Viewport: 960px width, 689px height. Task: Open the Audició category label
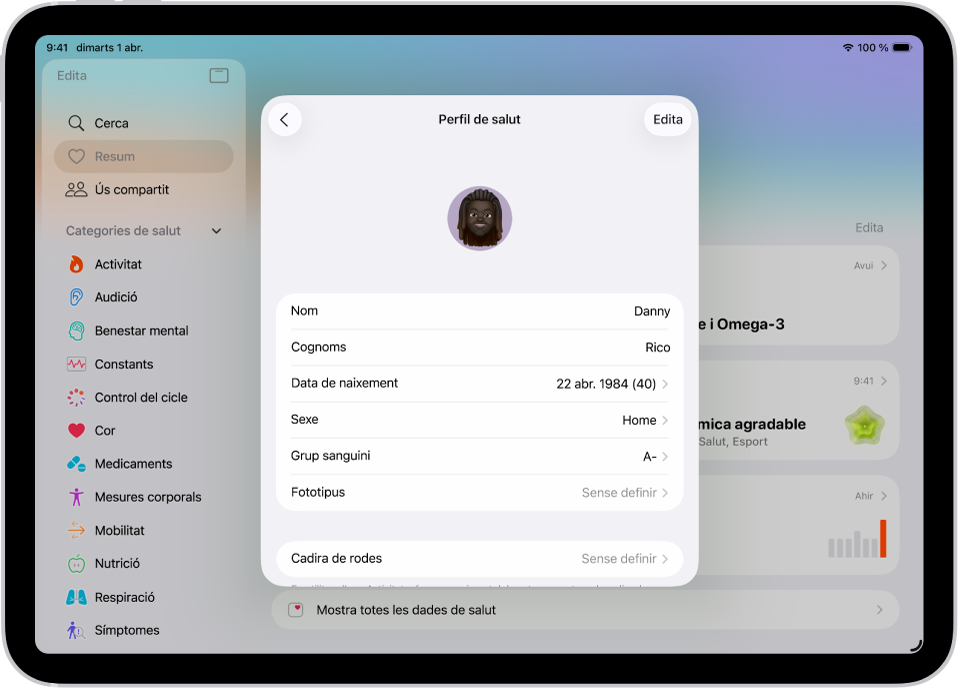116,297
